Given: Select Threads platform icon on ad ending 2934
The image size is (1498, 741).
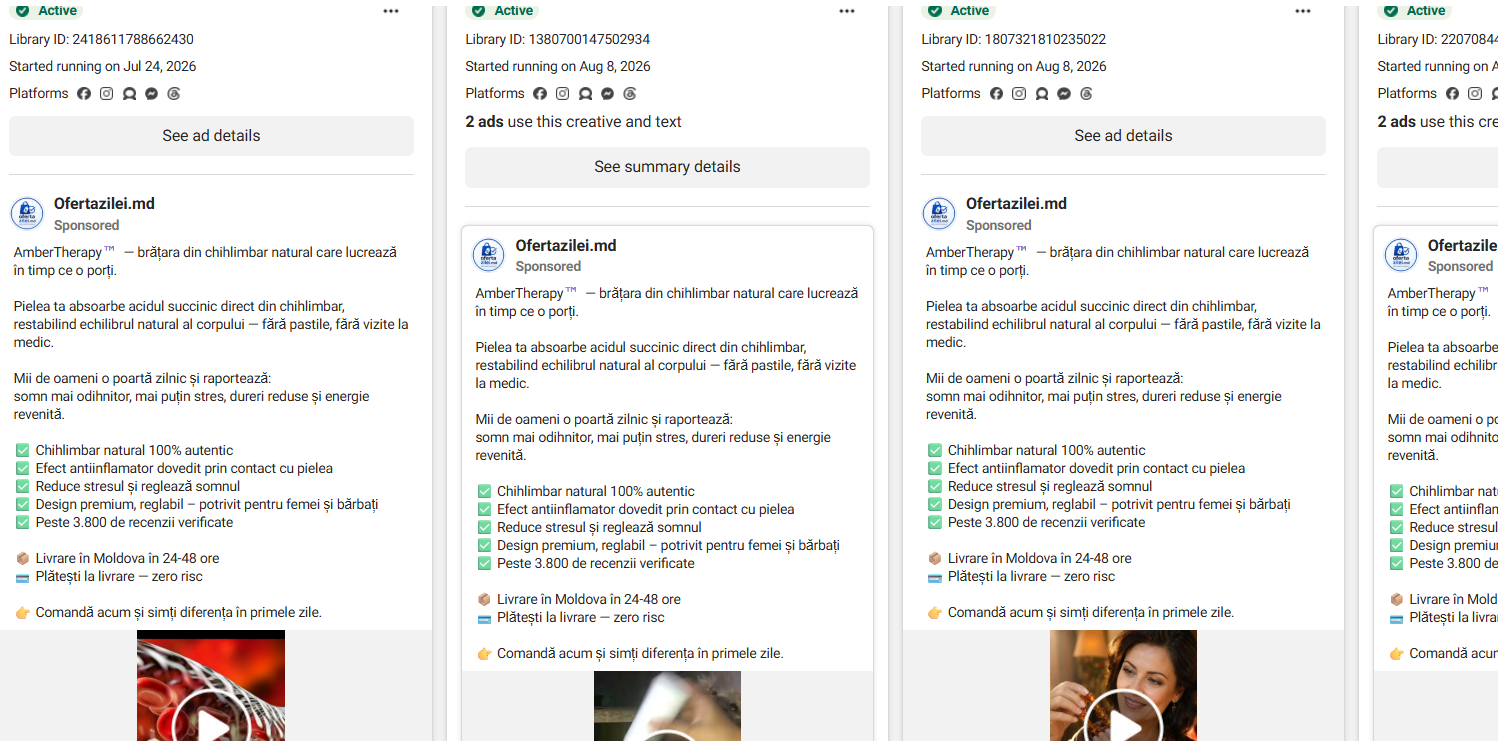Looking at the screenshot, I should coord(630,94).
